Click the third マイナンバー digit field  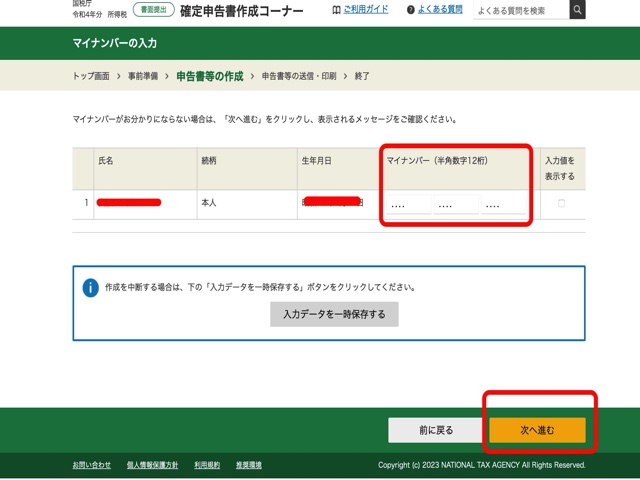click(x=503, y=204)
